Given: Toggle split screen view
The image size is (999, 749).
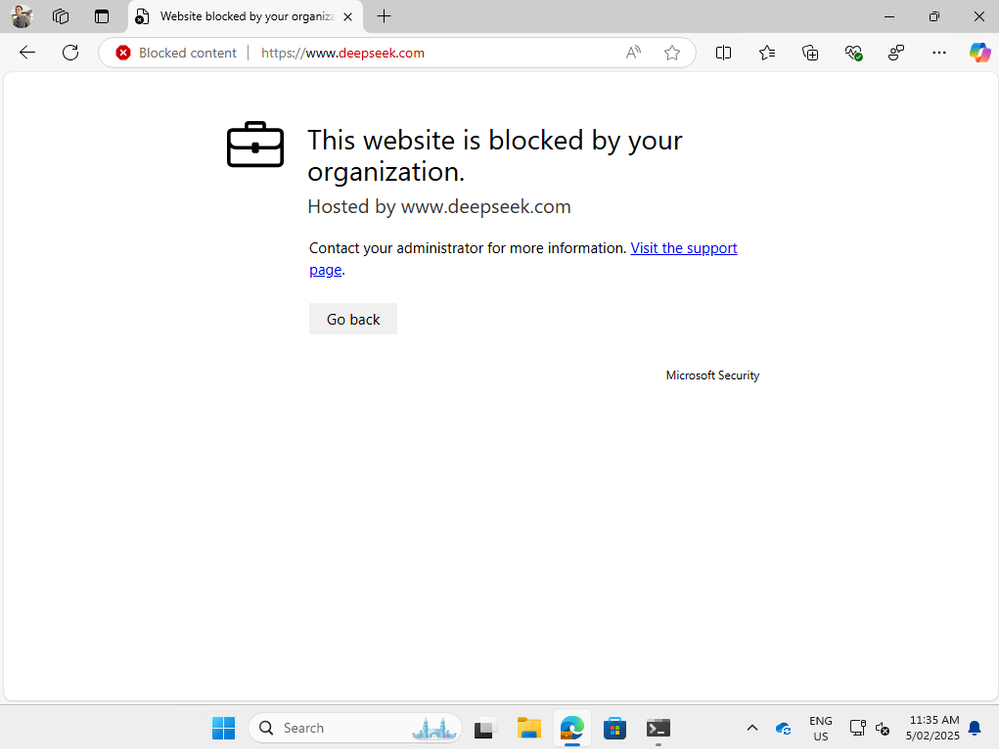Looking at the screenshot, I should tap(723, 53).
